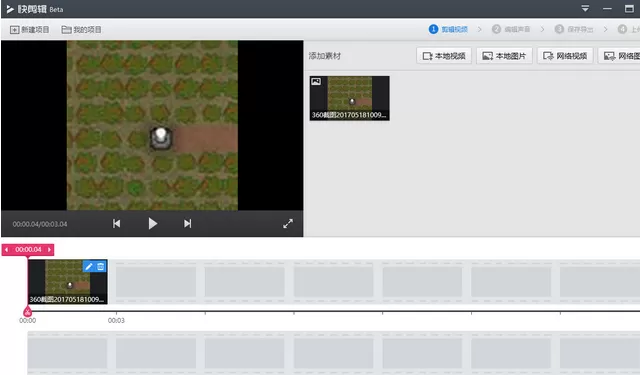The width and height of the screenshot is (640, 375).
Task: Click 新建项目 to create a new project
Action: coord(29,30)
